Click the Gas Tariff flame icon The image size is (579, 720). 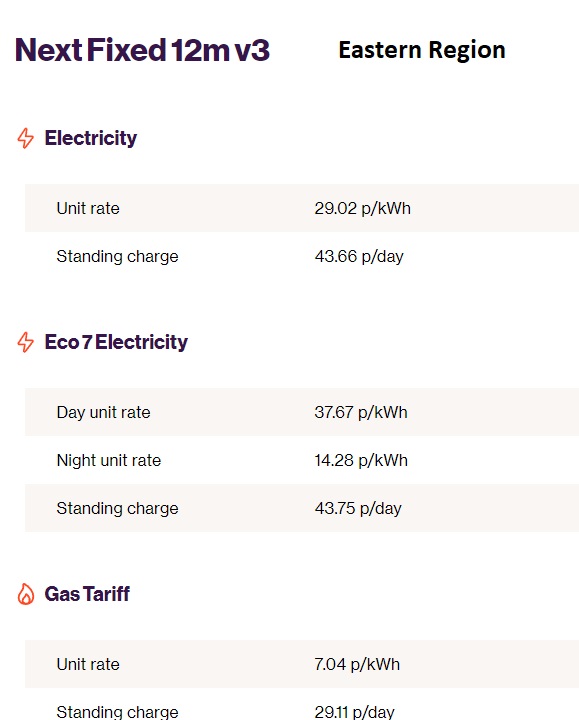point(26,594)
